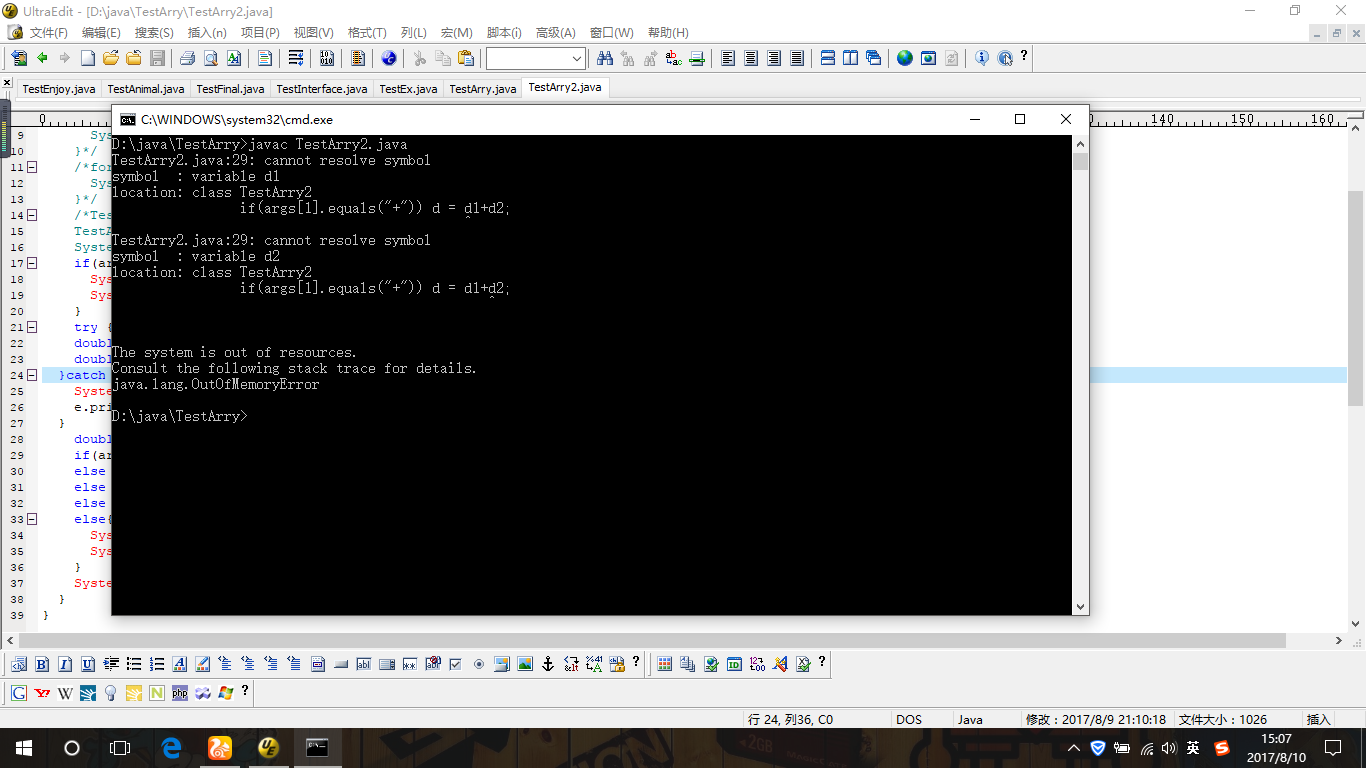Click align left text icon
The width and height of the screenshot is (1366, 768).
pos(728,58)
